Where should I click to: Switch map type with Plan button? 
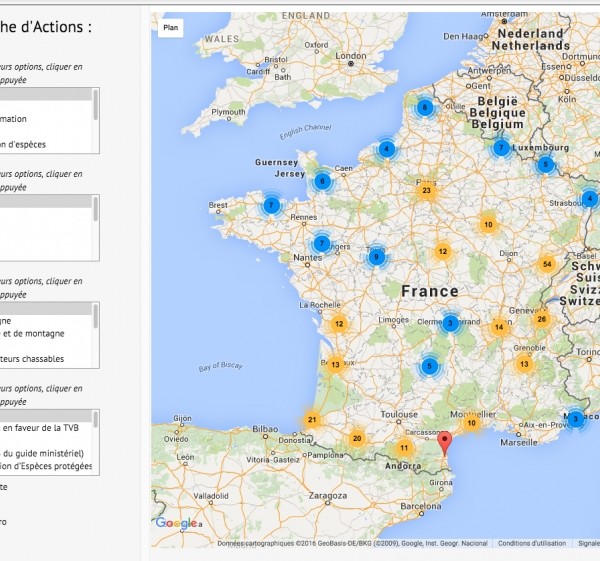171,29
